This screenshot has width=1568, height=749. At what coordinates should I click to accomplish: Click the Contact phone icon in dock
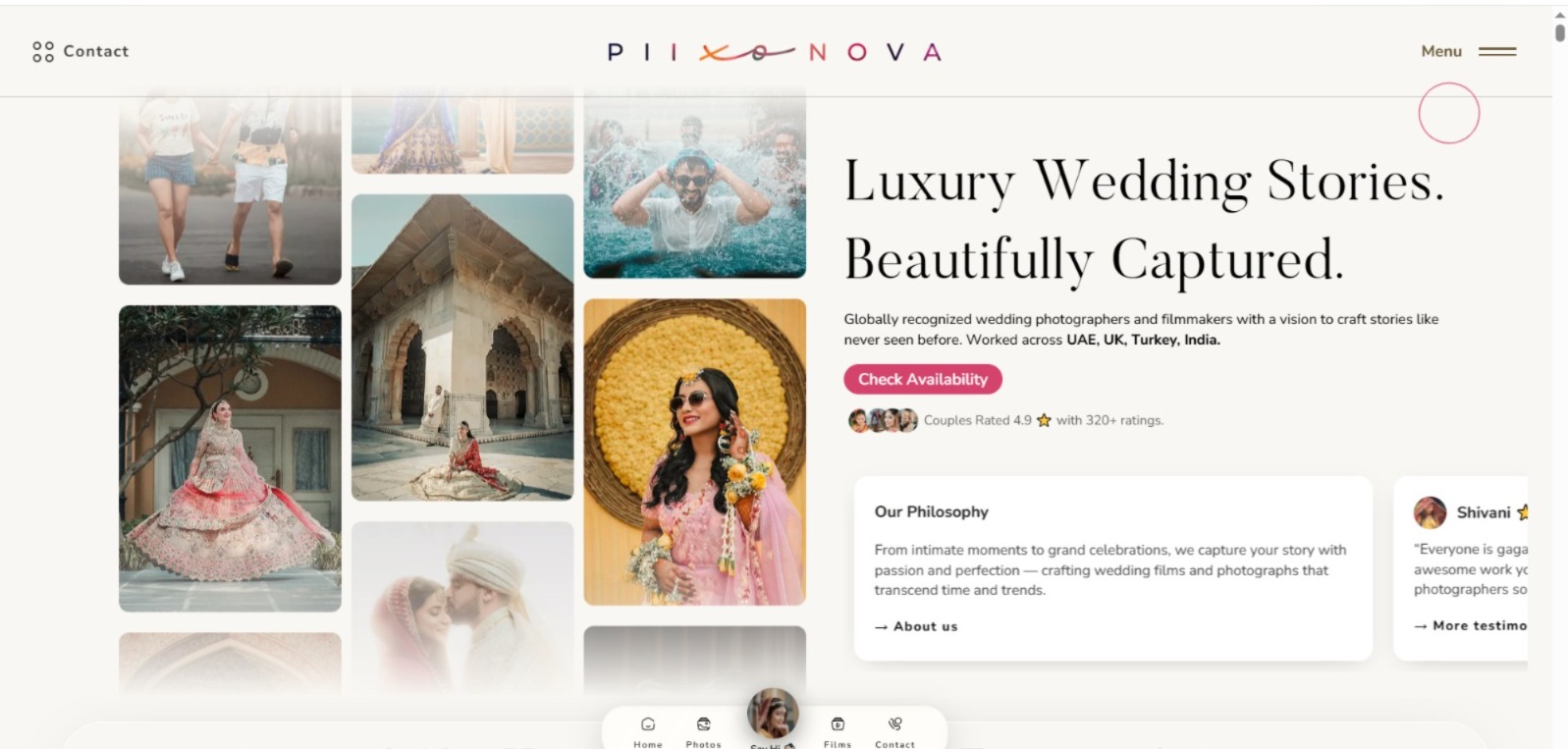point(894,724)
